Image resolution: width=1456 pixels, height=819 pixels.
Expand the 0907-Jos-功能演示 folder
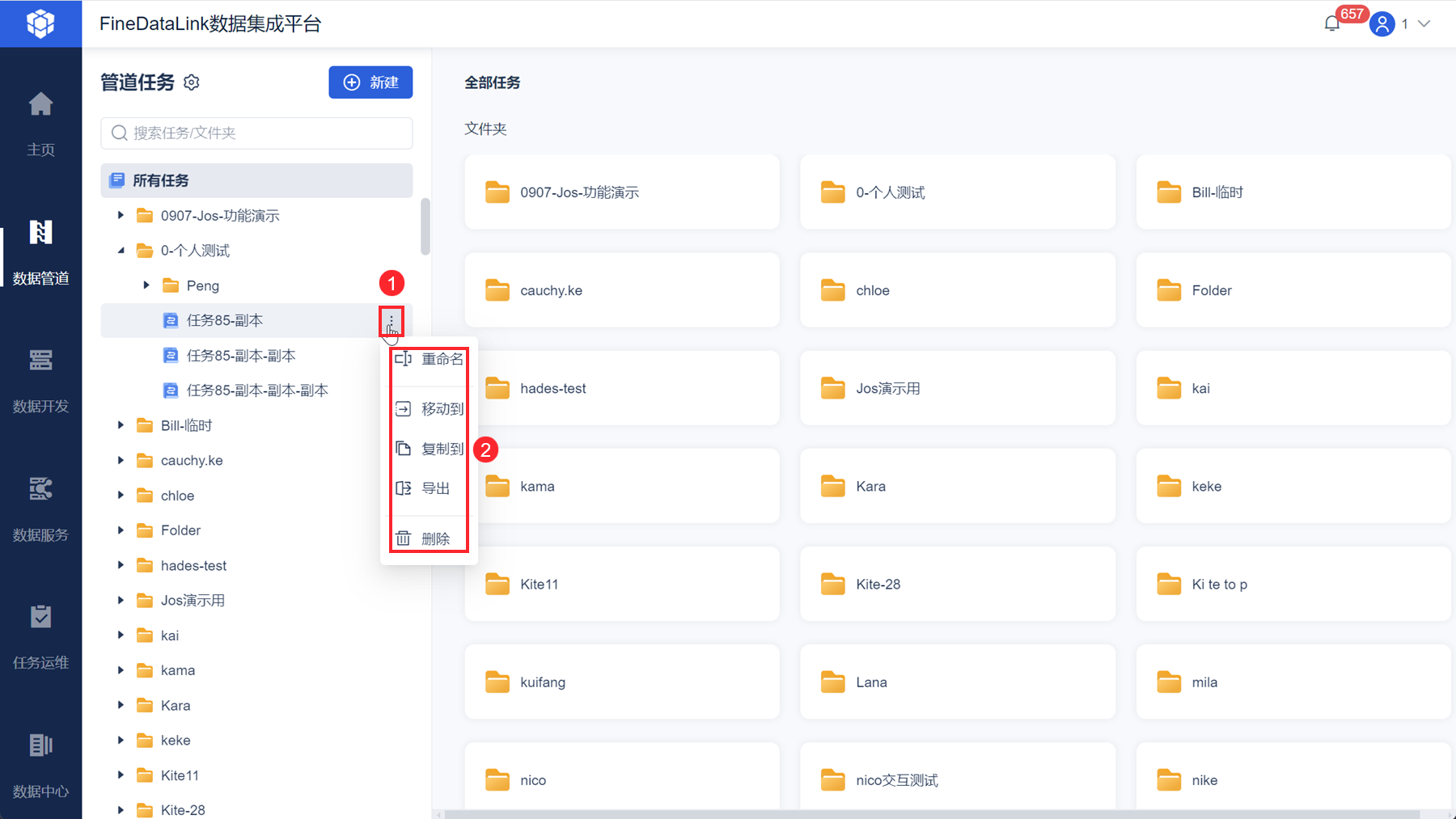[121, 216]
